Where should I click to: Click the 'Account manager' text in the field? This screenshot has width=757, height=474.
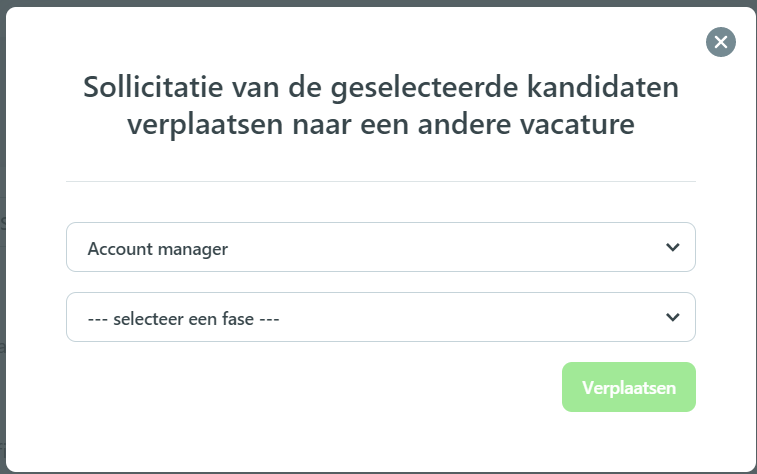pyautogui.click(x=157, y=249)
